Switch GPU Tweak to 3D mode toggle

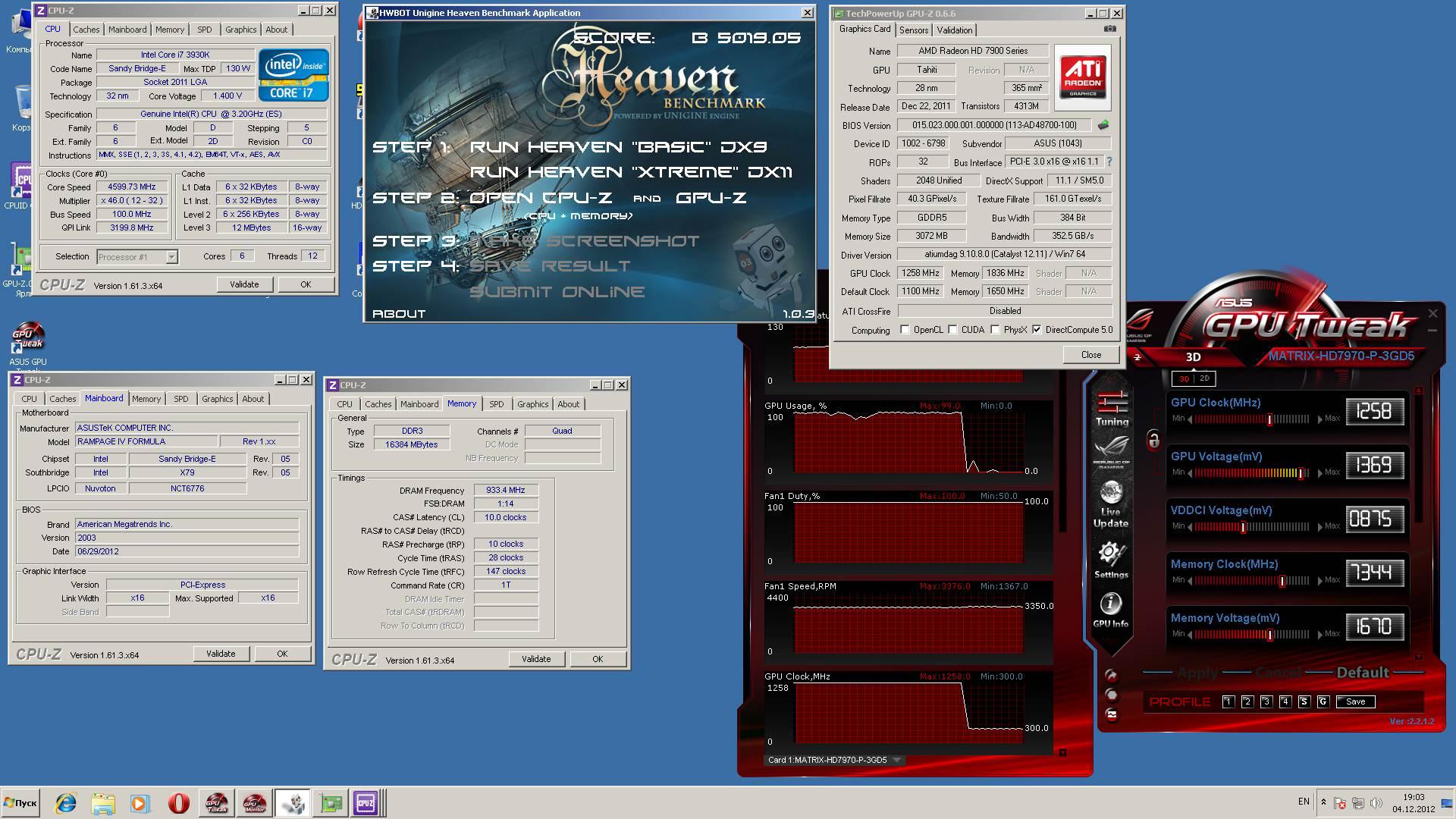pos(1184,378)
